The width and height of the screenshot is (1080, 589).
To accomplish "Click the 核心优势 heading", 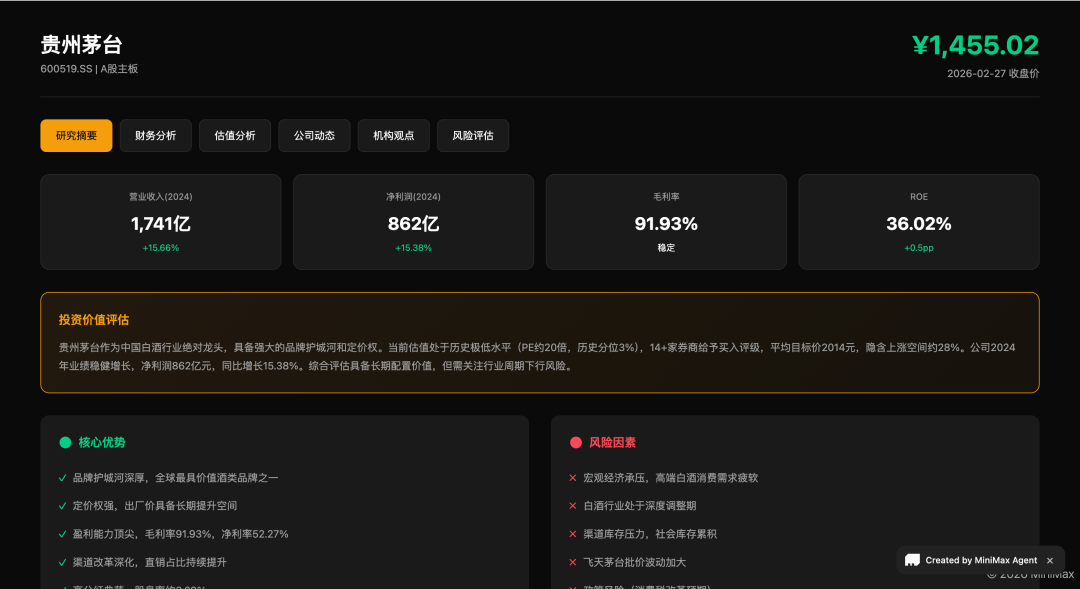I will (102, 442).
